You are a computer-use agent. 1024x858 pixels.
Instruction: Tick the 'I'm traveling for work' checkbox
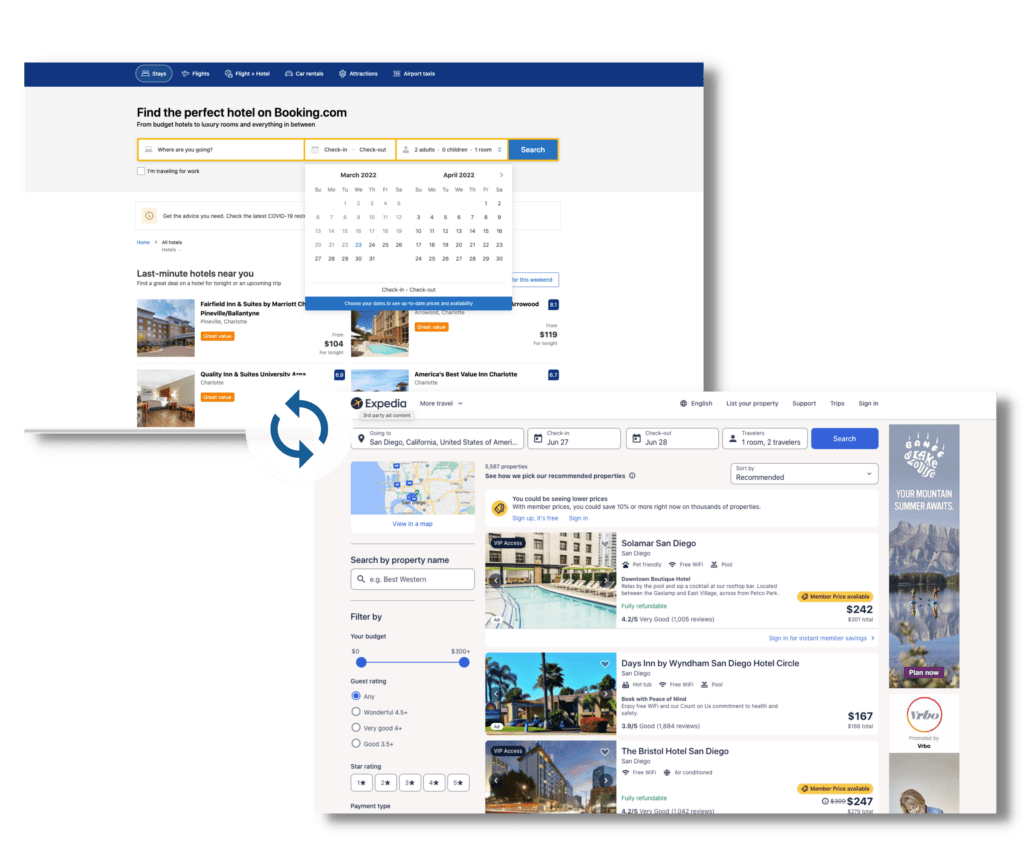[140, 171]
